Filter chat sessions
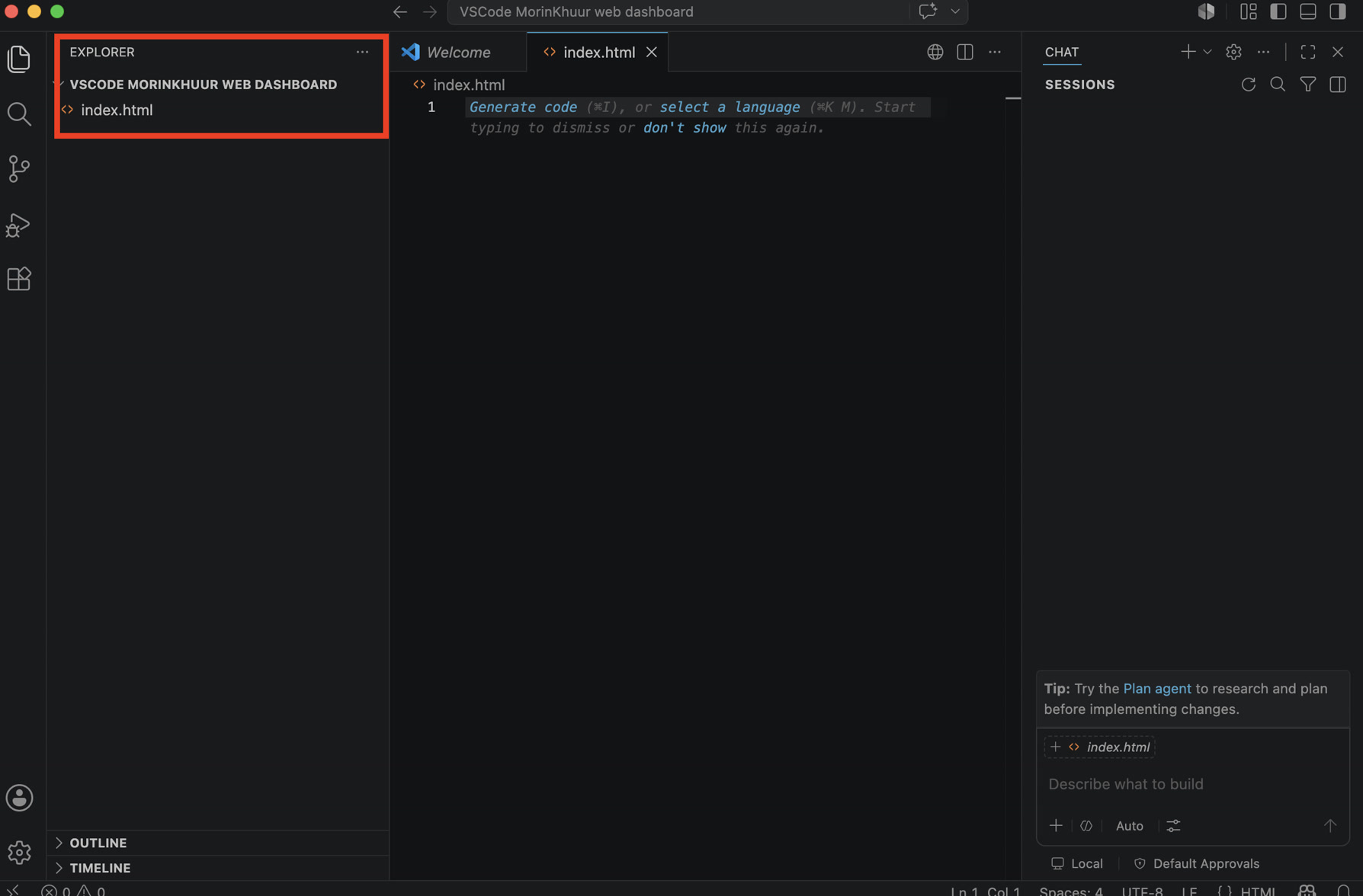The image size is (1363, 896). click(1308, 85)
